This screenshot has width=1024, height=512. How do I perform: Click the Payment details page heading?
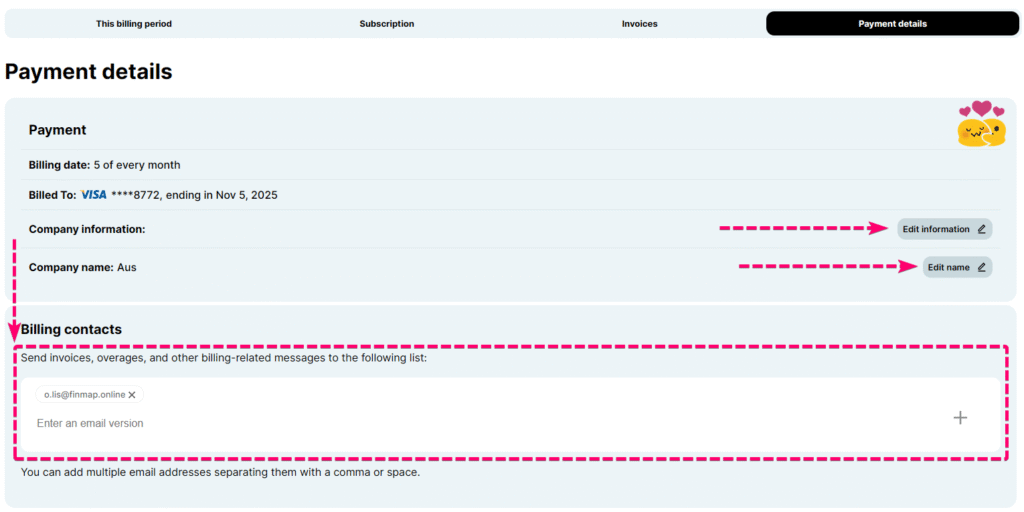click(x=89, y=72)
